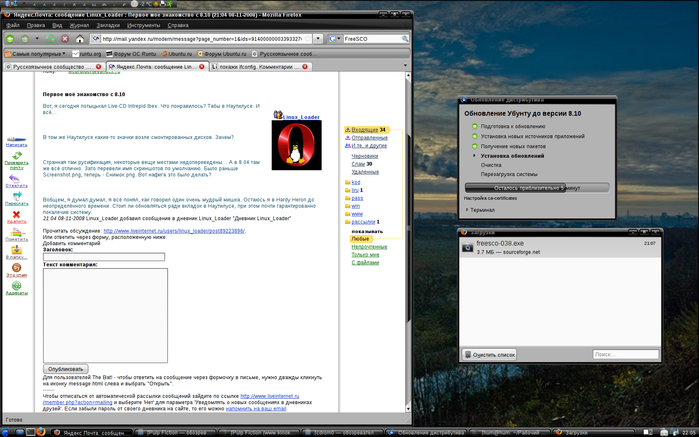This screenshot has width=699, height=437.
Task: Click the page vertical scrollbar down arrow
Action: pyautogui.click(x=408, y=408)
